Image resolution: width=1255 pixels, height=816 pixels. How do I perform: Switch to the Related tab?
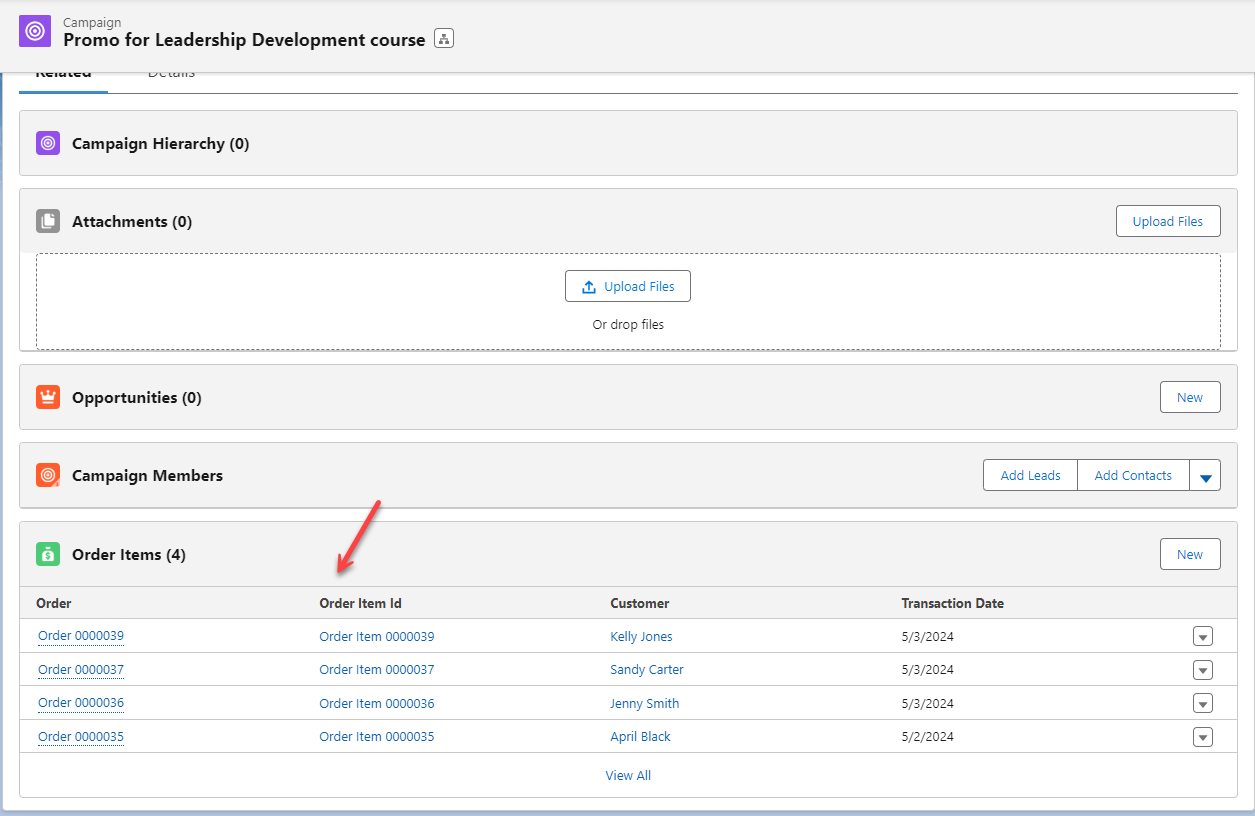click(x=63, y=76)
